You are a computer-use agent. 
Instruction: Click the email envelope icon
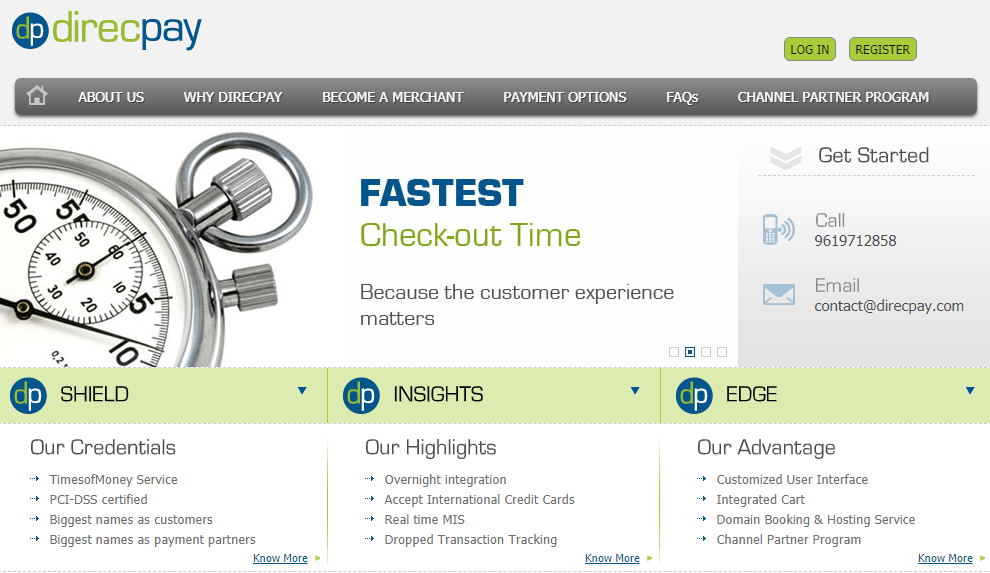[x=778, y=294]
